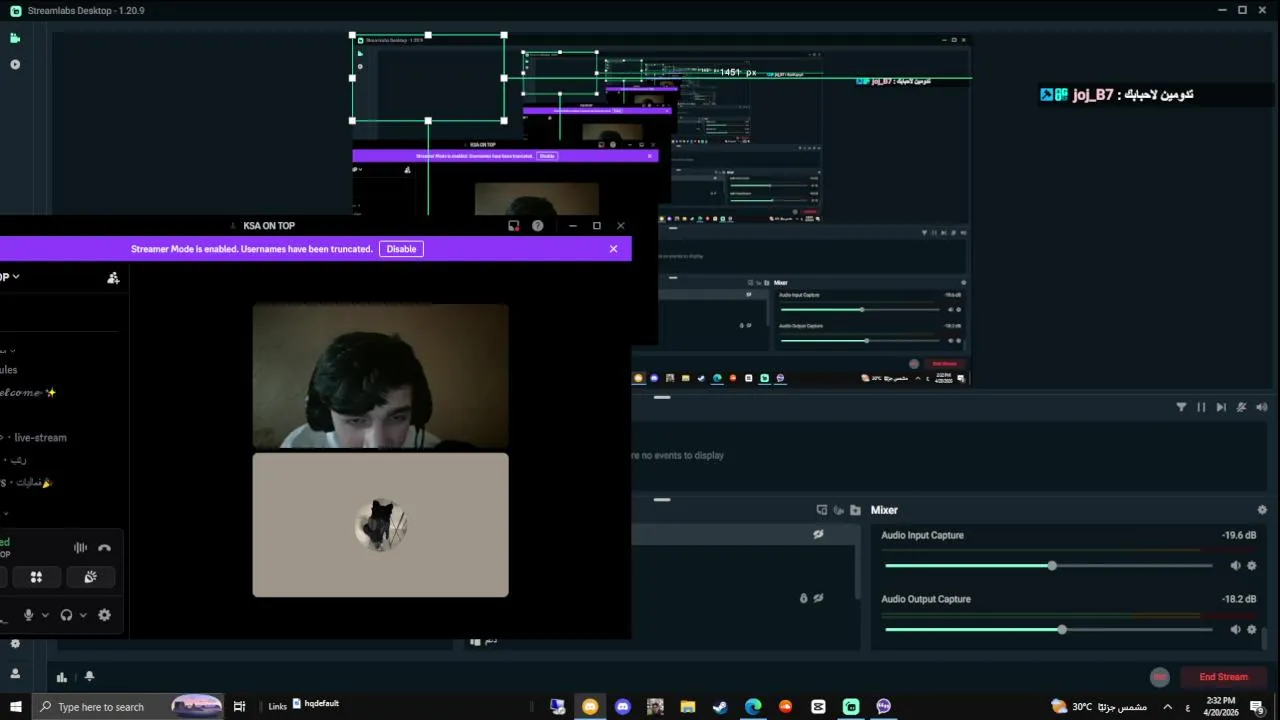
Task: Toggle event sounds speaker icon in events header
Action: (1261, 407)
